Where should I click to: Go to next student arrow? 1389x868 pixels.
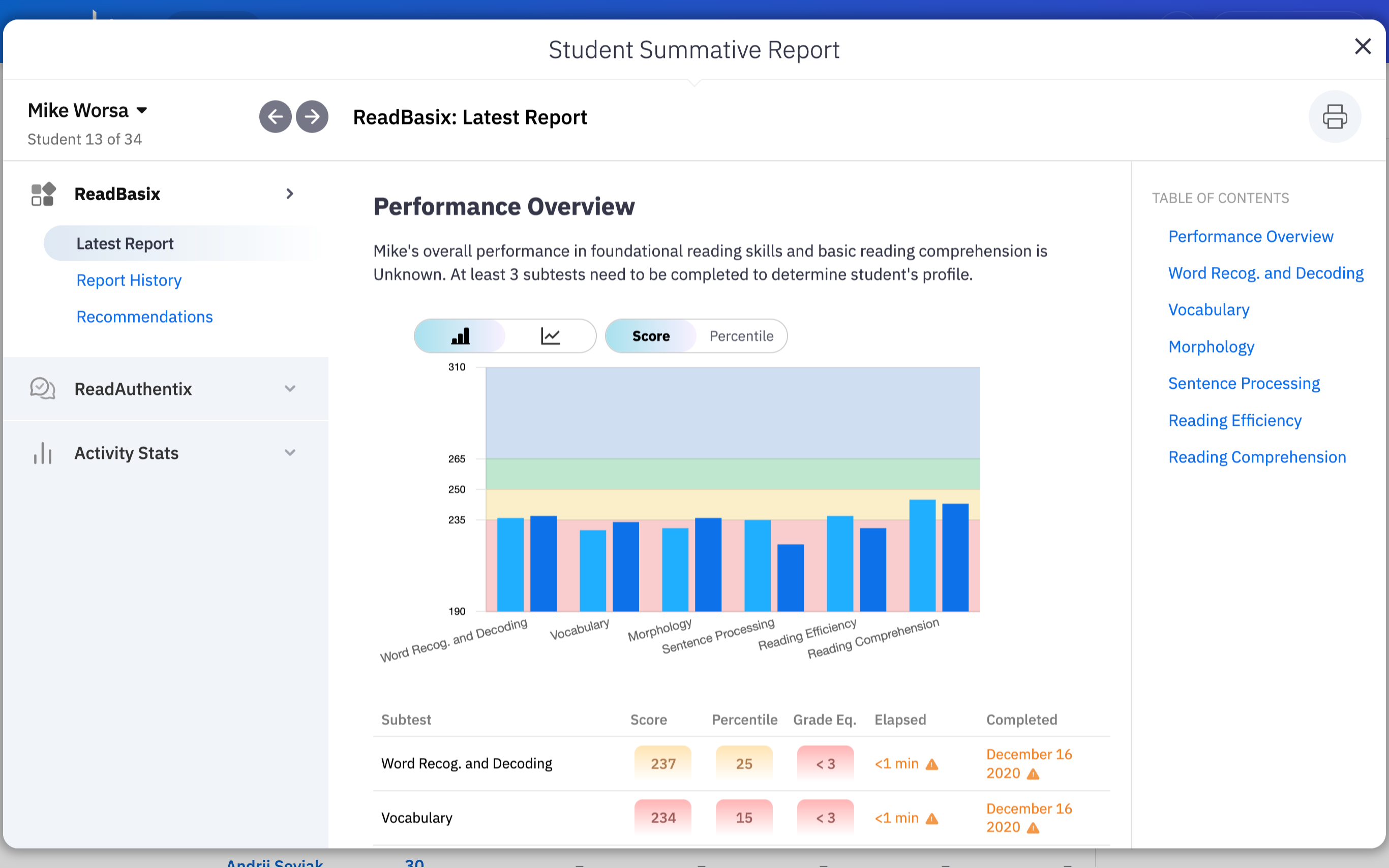click(312, 116)
